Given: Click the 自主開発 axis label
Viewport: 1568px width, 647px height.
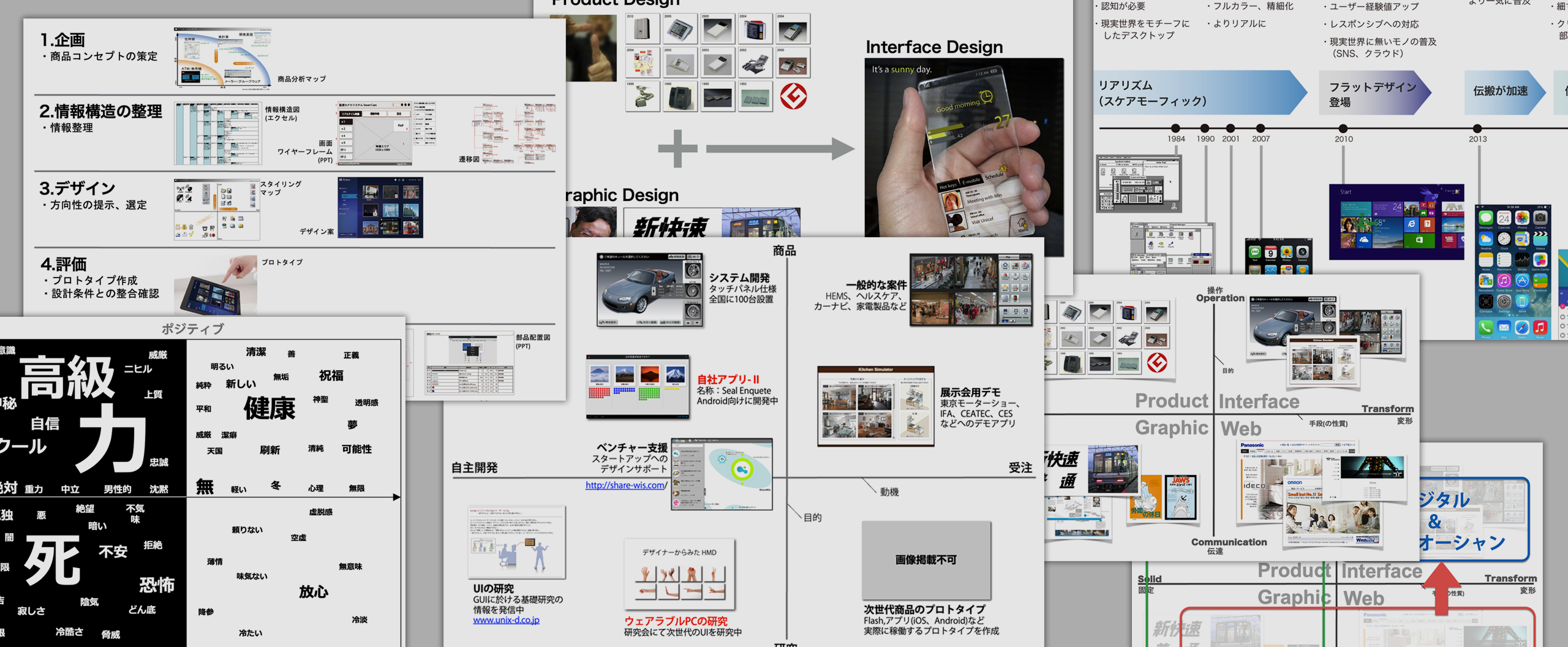Looking at the screenshot, I should [474, 467].
